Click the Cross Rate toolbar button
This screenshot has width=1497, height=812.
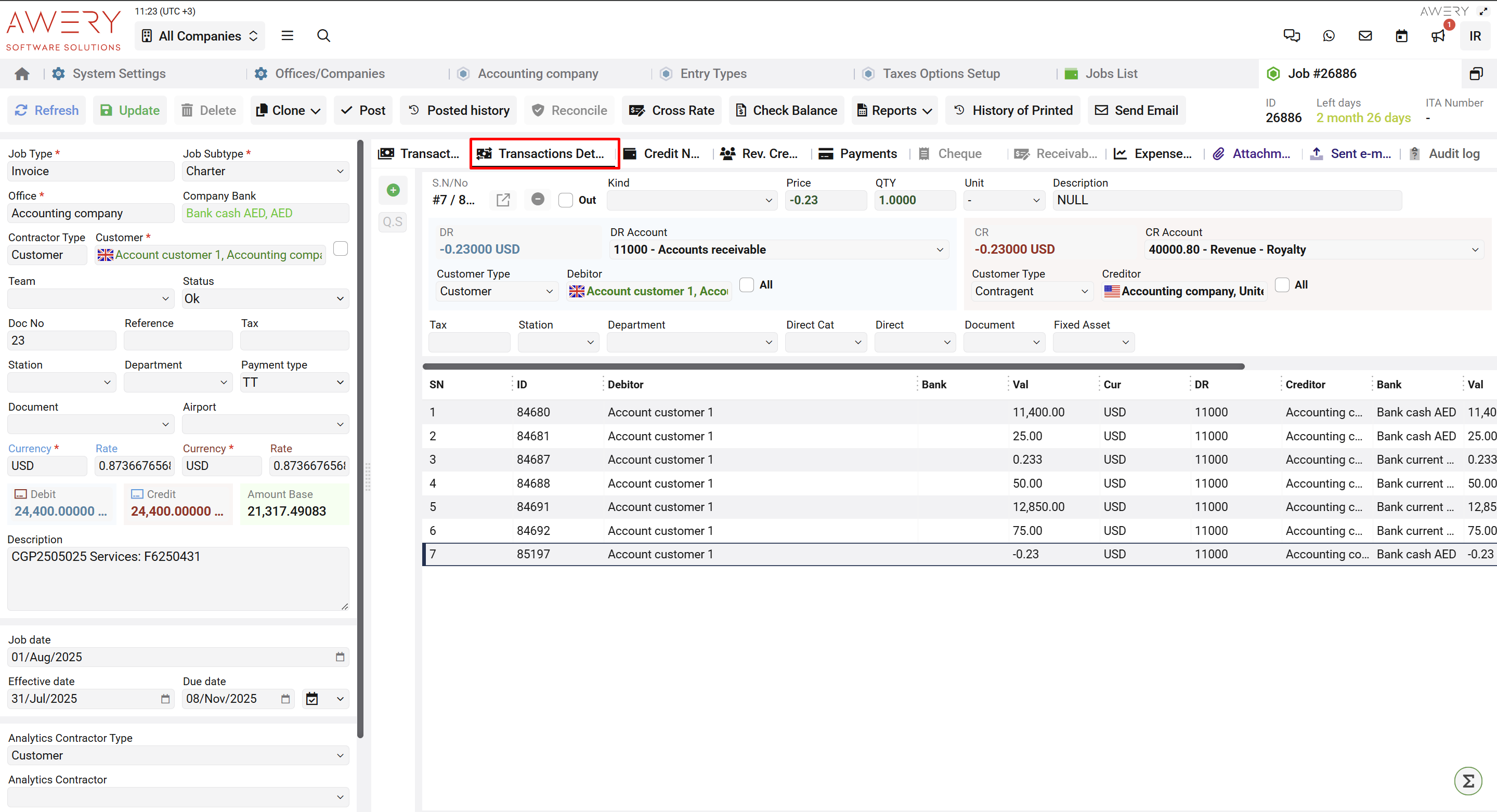(x=671, y=110)
